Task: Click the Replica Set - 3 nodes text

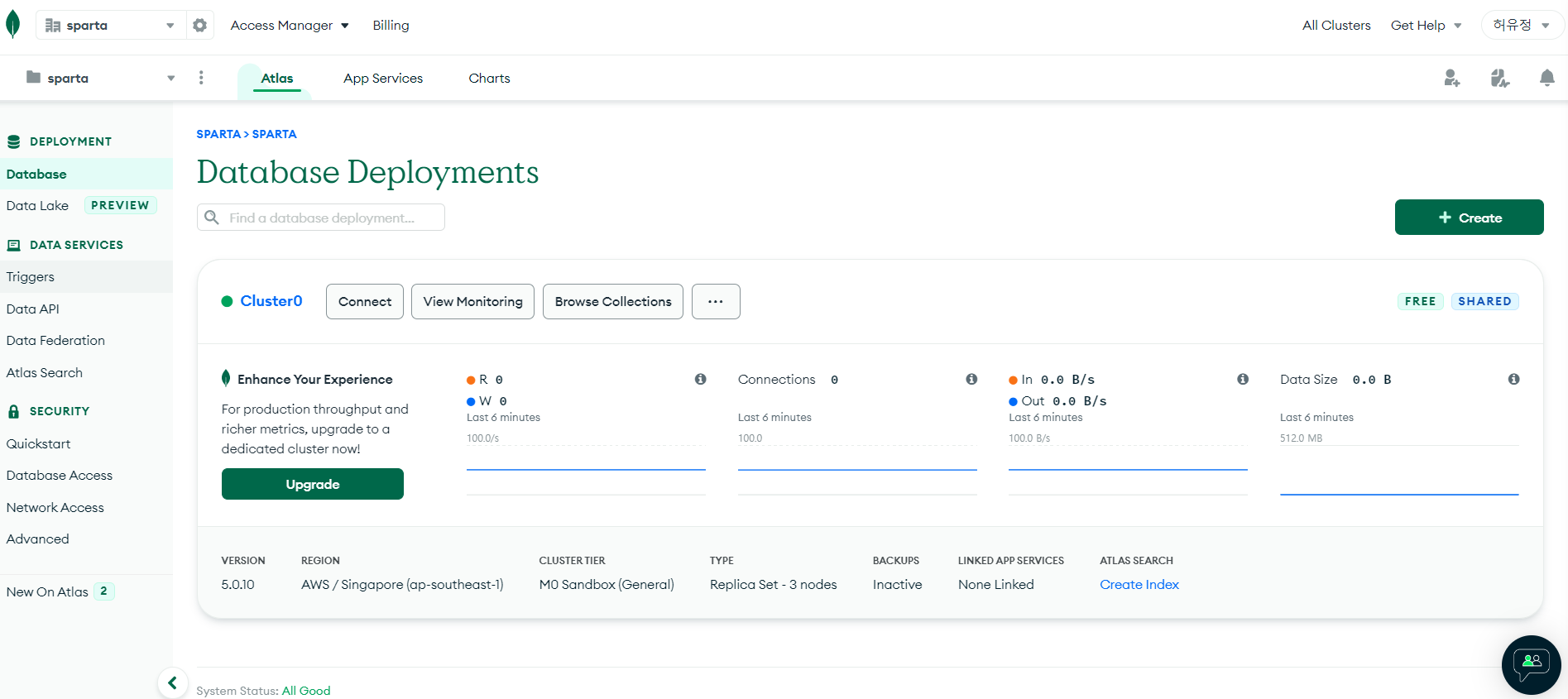Action: tap(774, 584)
